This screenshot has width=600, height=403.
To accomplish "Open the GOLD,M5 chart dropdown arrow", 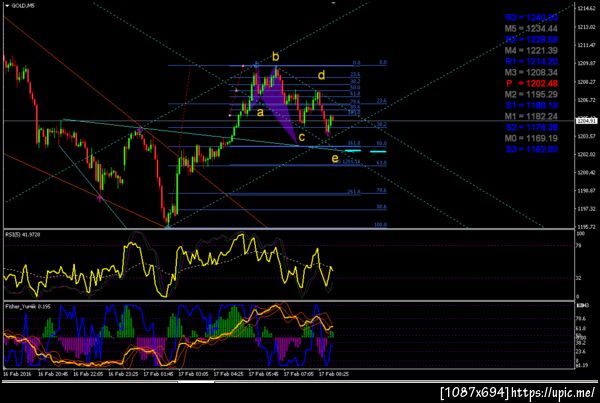I will pos(7,6).
